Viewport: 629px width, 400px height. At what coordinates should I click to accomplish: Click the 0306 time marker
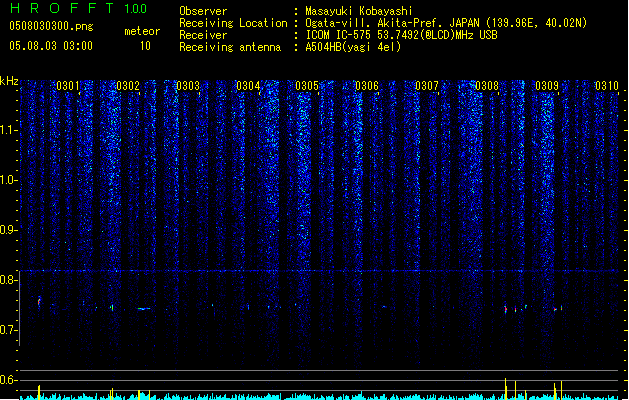tap(367, 86)
